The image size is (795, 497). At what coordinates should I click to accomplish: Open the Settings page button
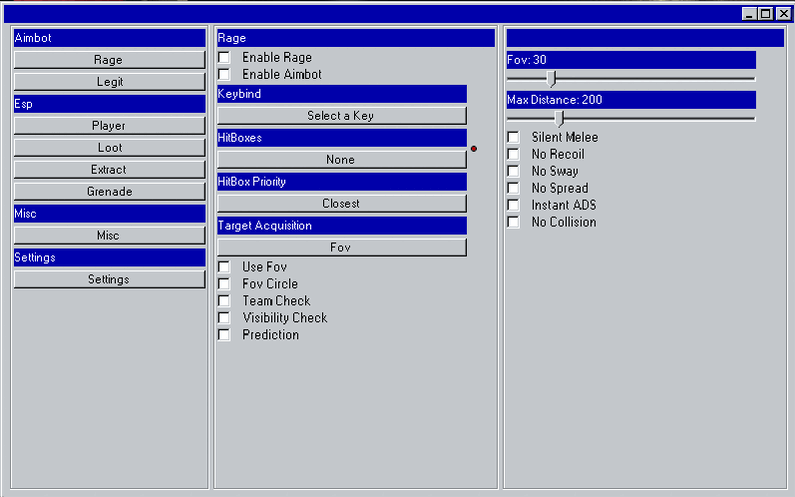pyautogui.click(x=108, y=280)
